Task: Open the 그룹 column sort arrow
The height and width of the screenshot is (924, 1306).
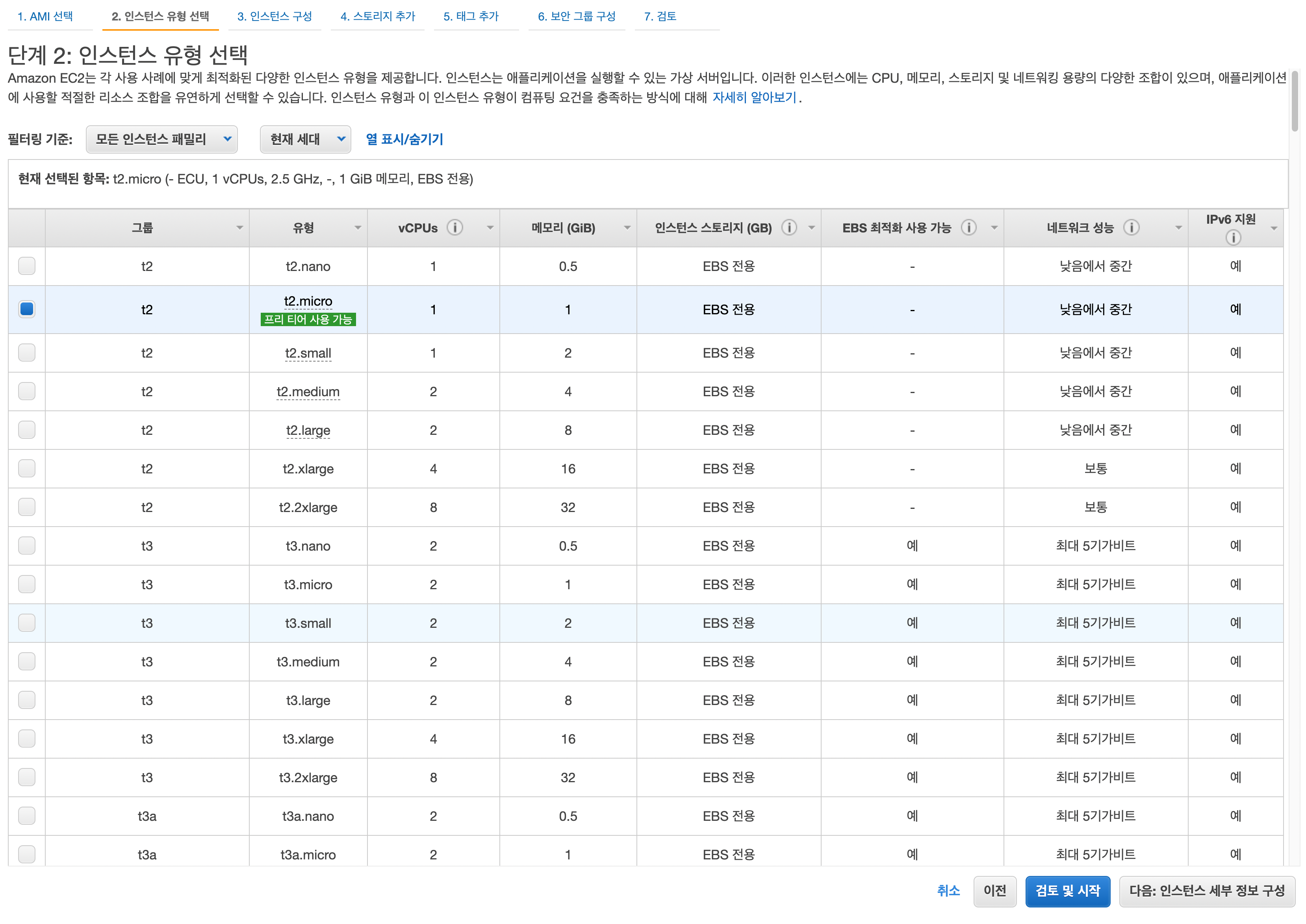Action: [x=239, y=228]
